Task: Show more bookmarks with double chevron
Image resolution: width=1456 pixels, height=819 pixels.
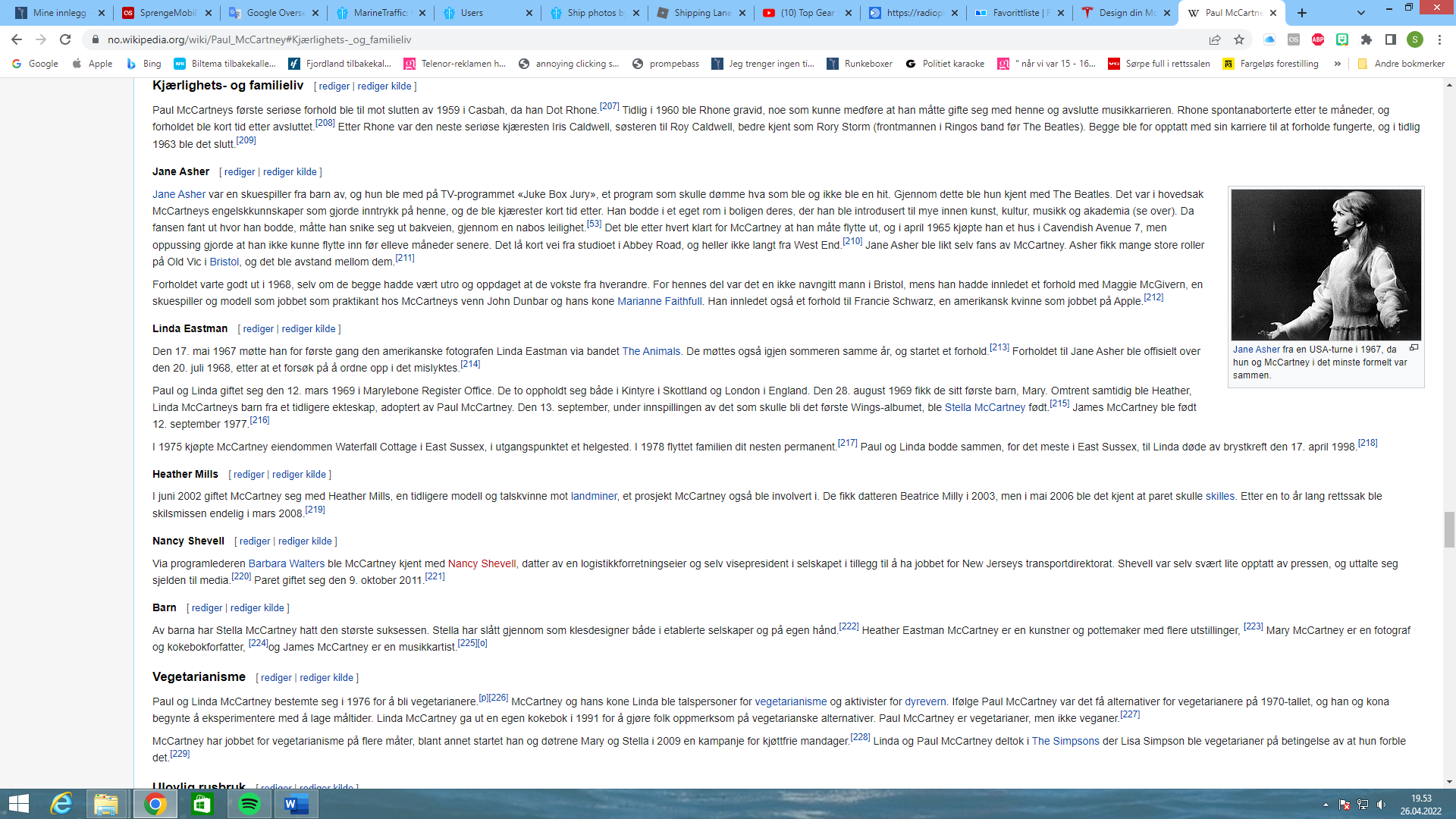Action: click(1338, 64)
